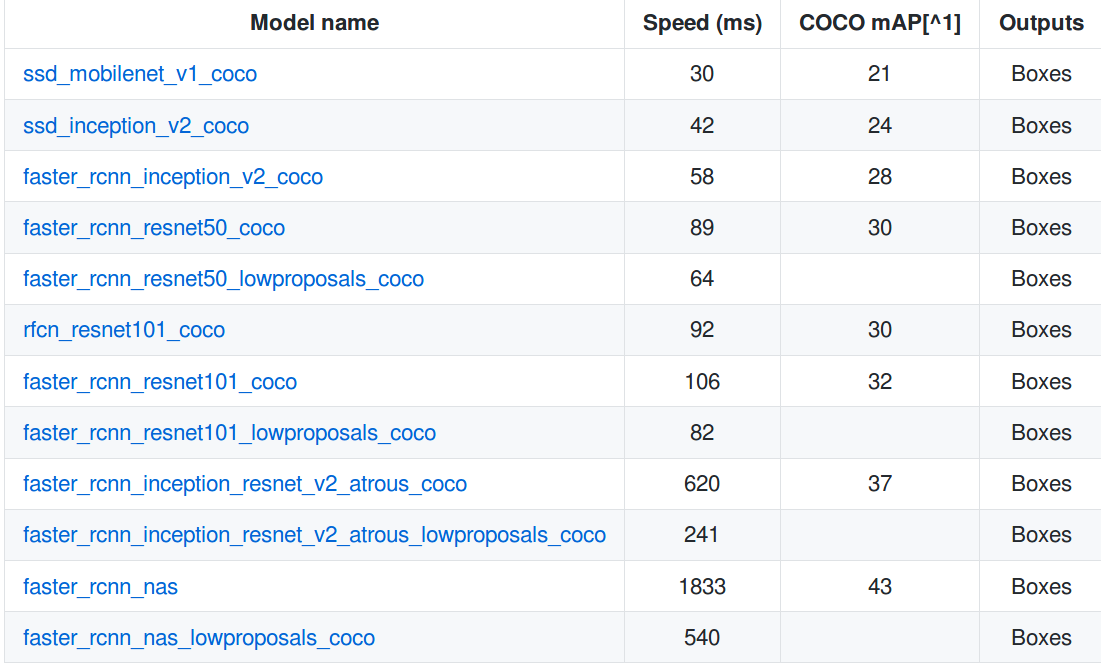
Task: Select the faster_rcnn_resnet50_lowproposals_coco link
Action: click(223, 279)
